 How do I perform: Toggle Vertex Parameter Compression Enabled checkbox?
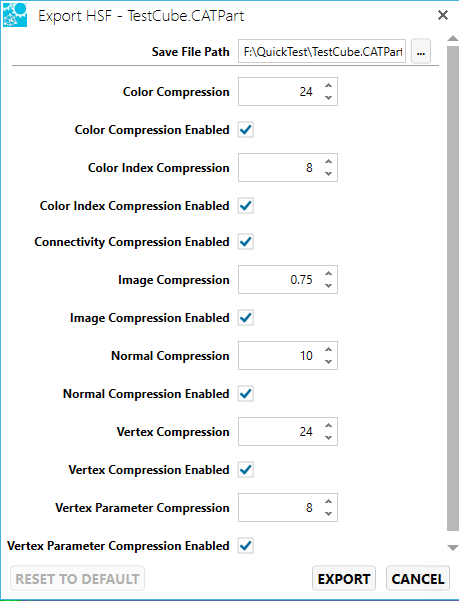pyautogui.click(x=246, y=545)
